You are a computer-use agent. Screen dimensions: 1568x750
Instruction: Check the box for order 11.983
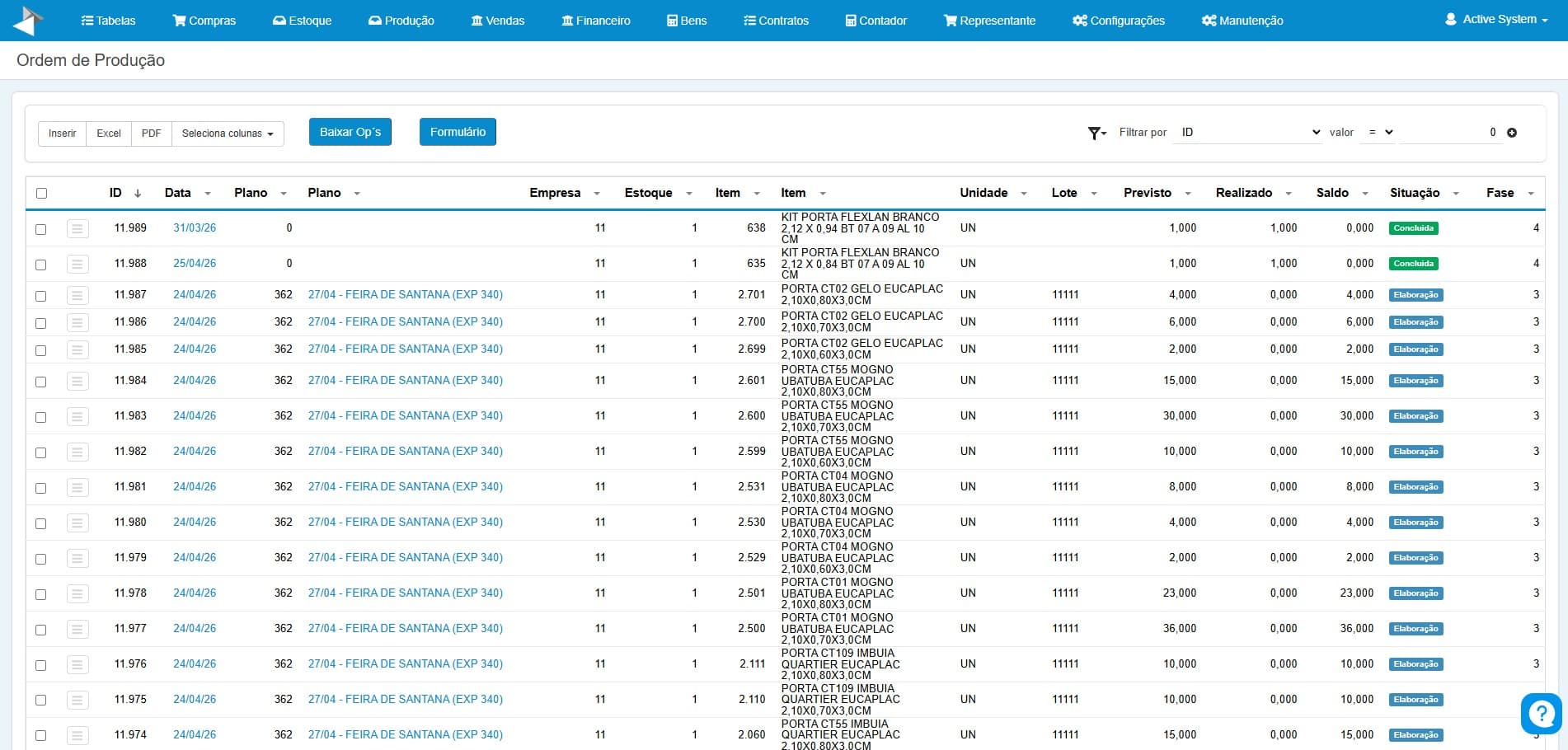coord(41,417)
